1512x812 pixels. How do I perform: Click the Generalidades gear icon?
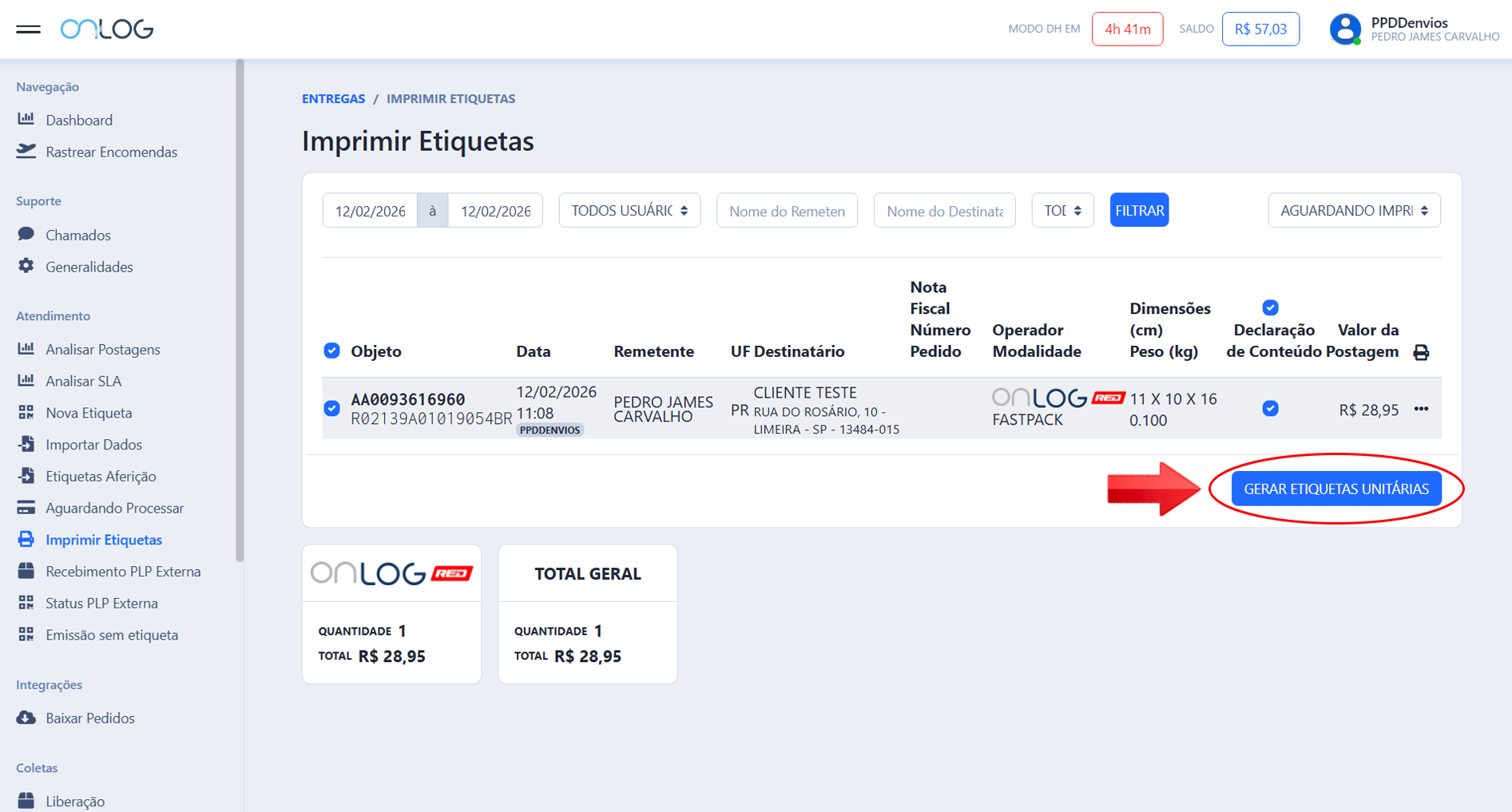click(x=26, y=266)
